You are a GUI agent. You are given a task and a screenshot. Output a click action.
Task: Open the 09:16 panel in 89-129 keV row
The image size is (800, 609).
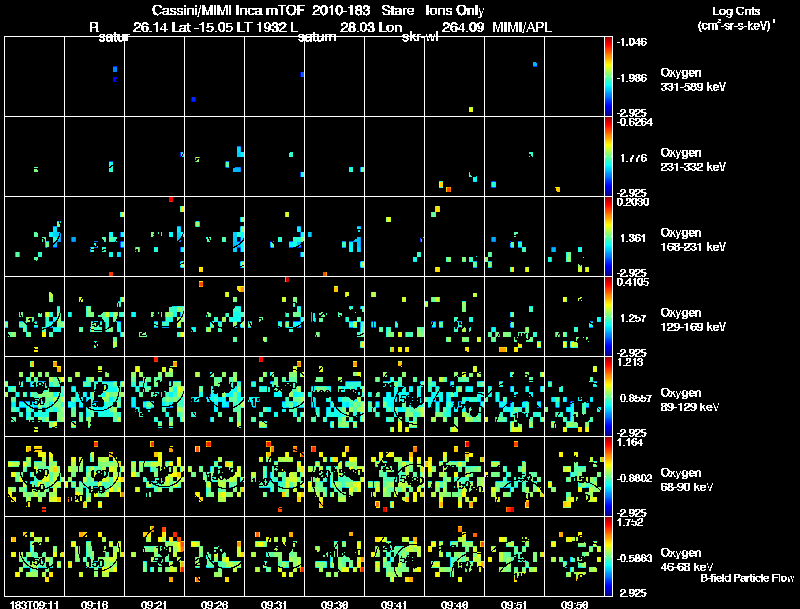pyautogui.click(x=94, y=396)
